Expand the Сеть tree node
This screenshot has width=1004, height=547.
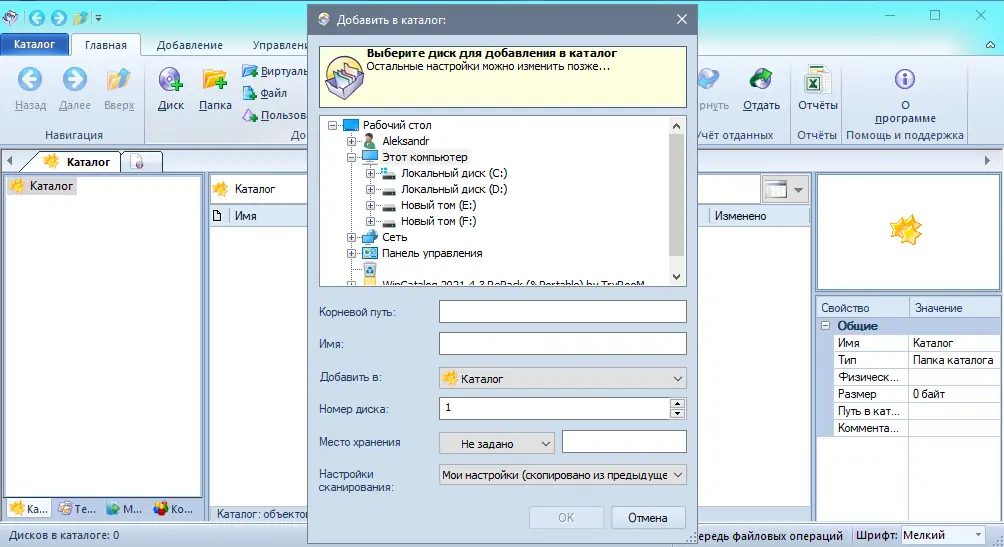351,237
